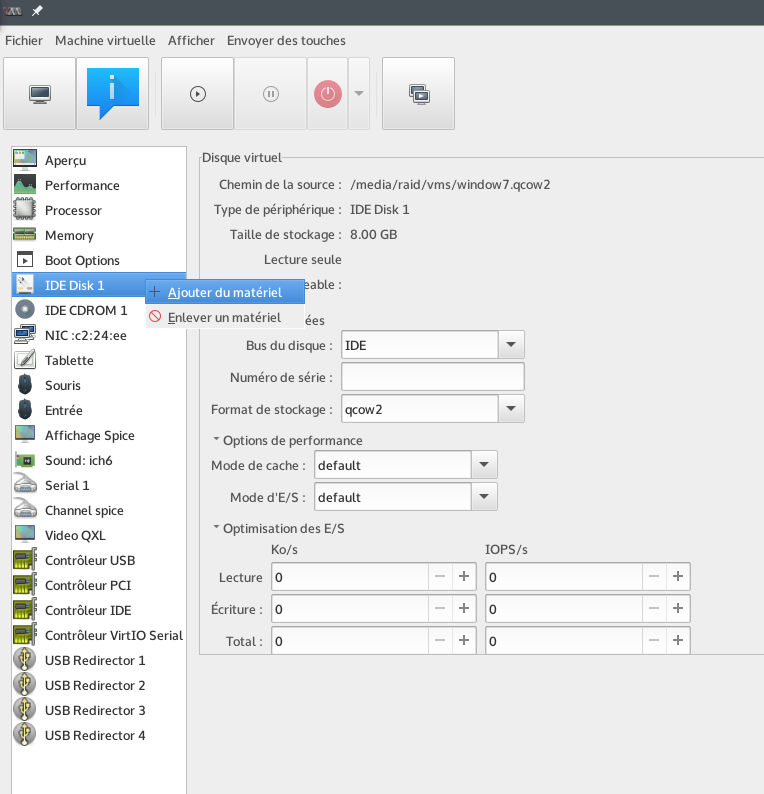Viewport: 764px width, 794px height.
Task: Select Contrôleur PCI entry
Action: point(99,585)
